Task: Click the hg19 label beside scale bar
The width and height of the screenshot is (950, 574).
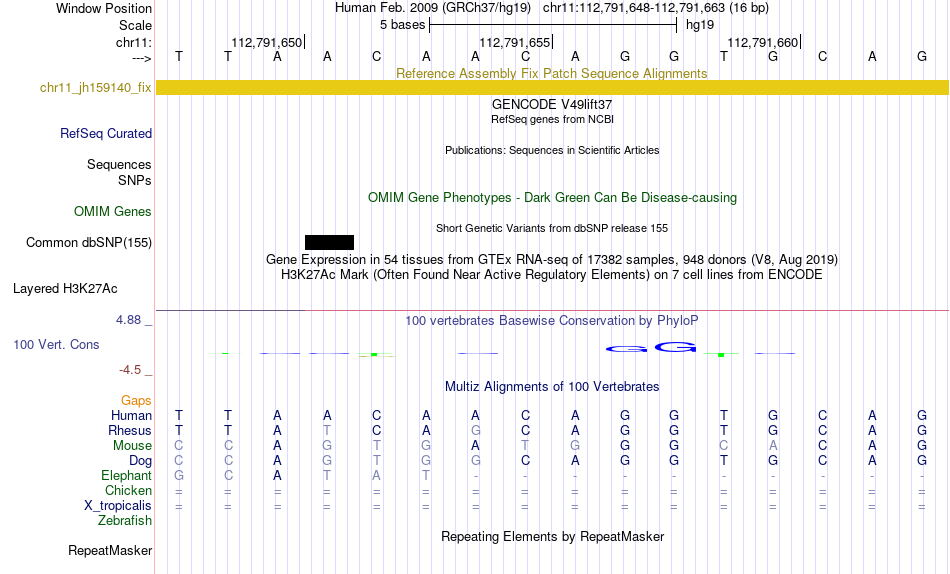Action: (x=700, y=25)
